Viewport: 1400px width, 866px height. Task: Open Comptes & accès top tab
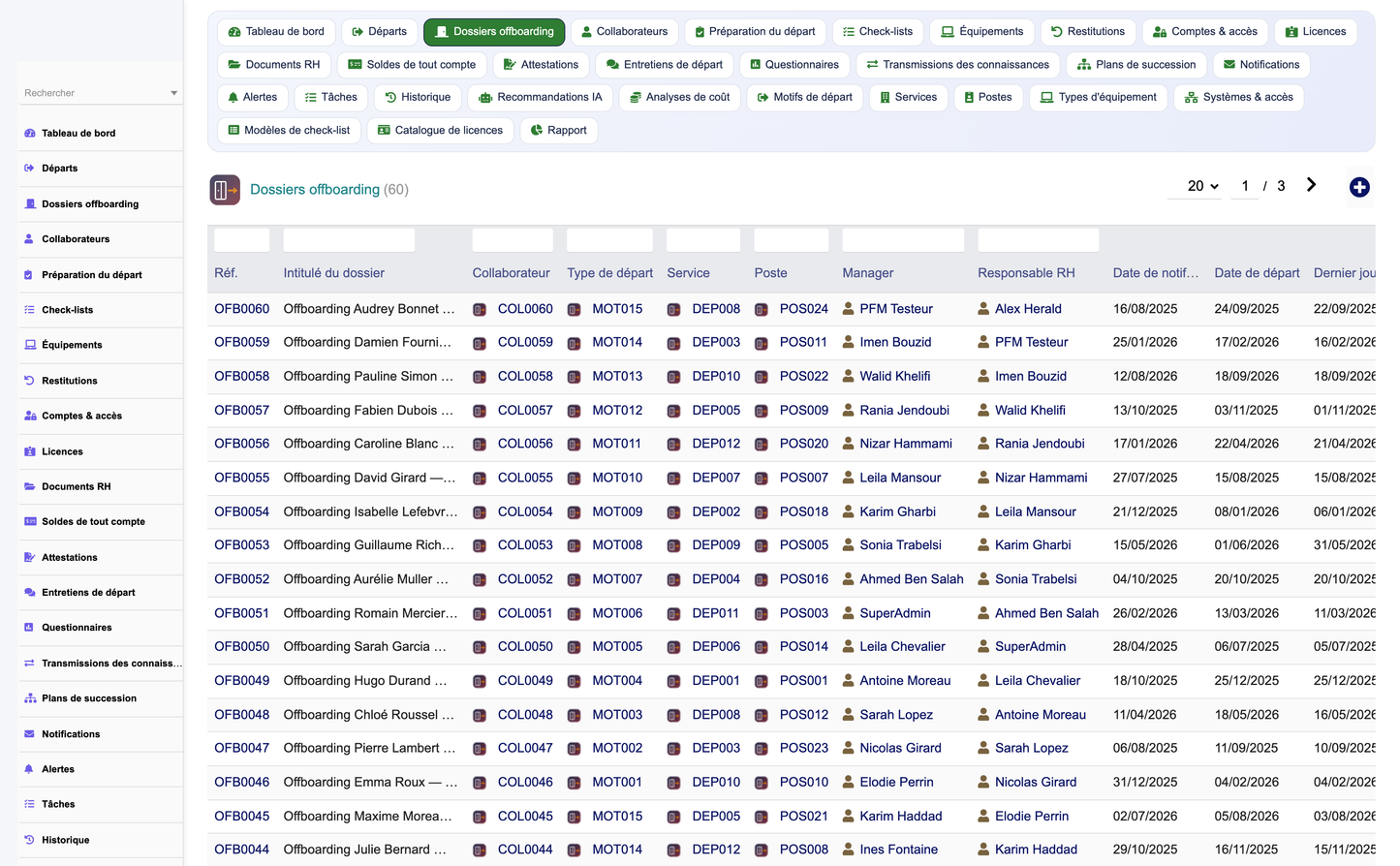click(1205, 32)
